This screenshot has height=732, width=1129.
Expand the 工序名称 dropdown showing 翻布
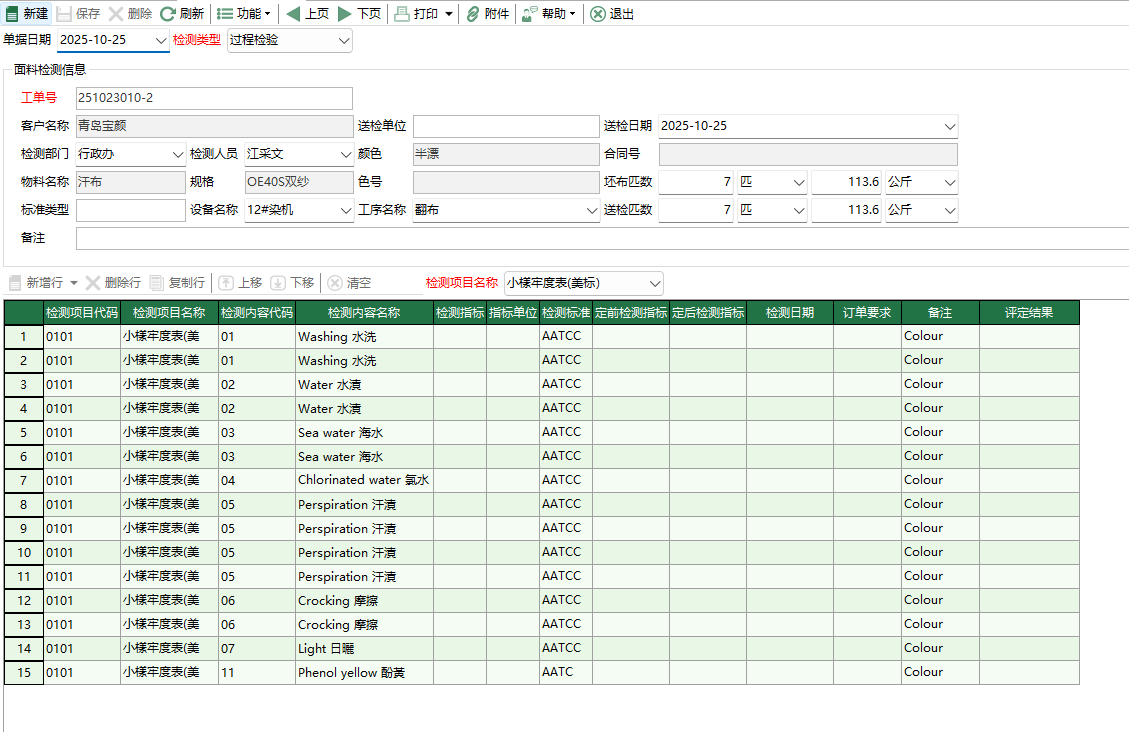coord(591,211)
